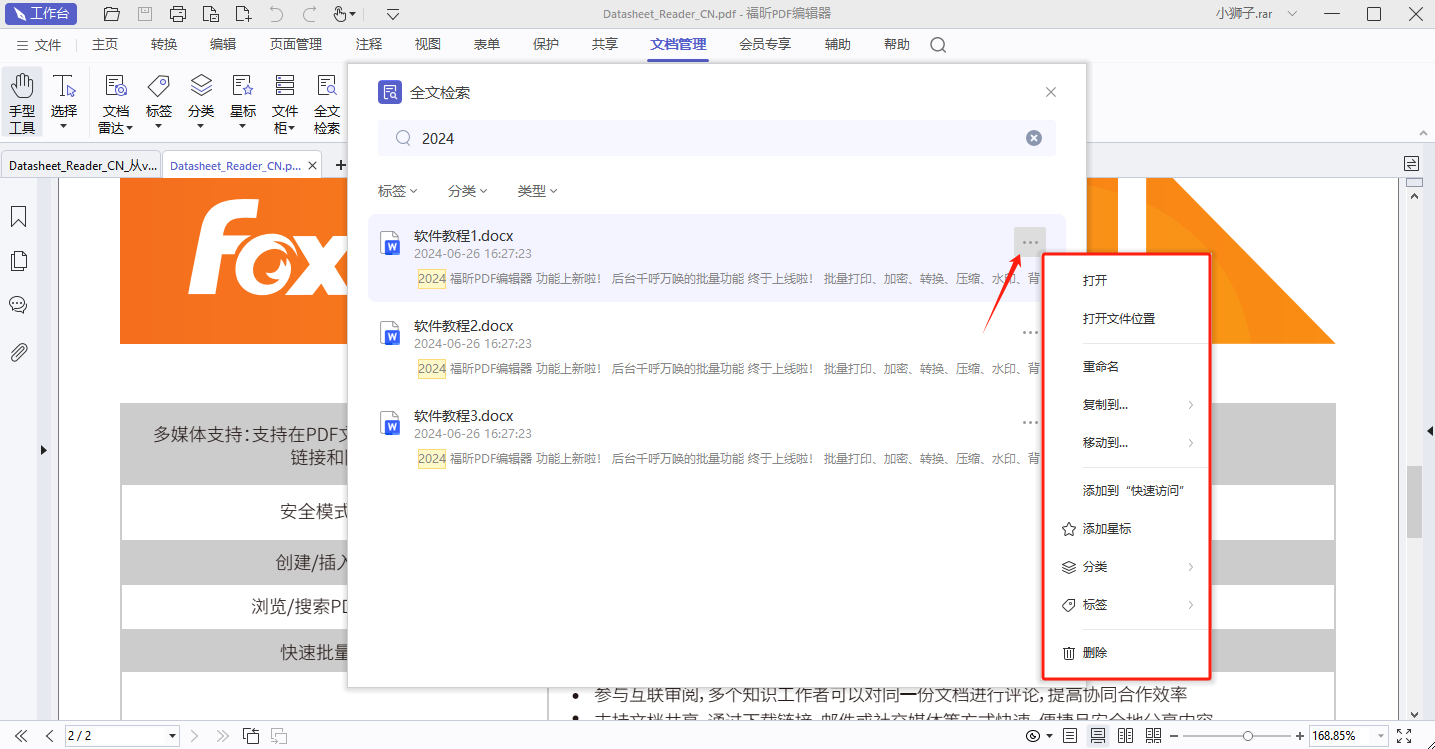The width and height of the screenshot is (1435, 749).
Task: Open the 文档雷达 document radar tool
Action: tap(116, 103)
